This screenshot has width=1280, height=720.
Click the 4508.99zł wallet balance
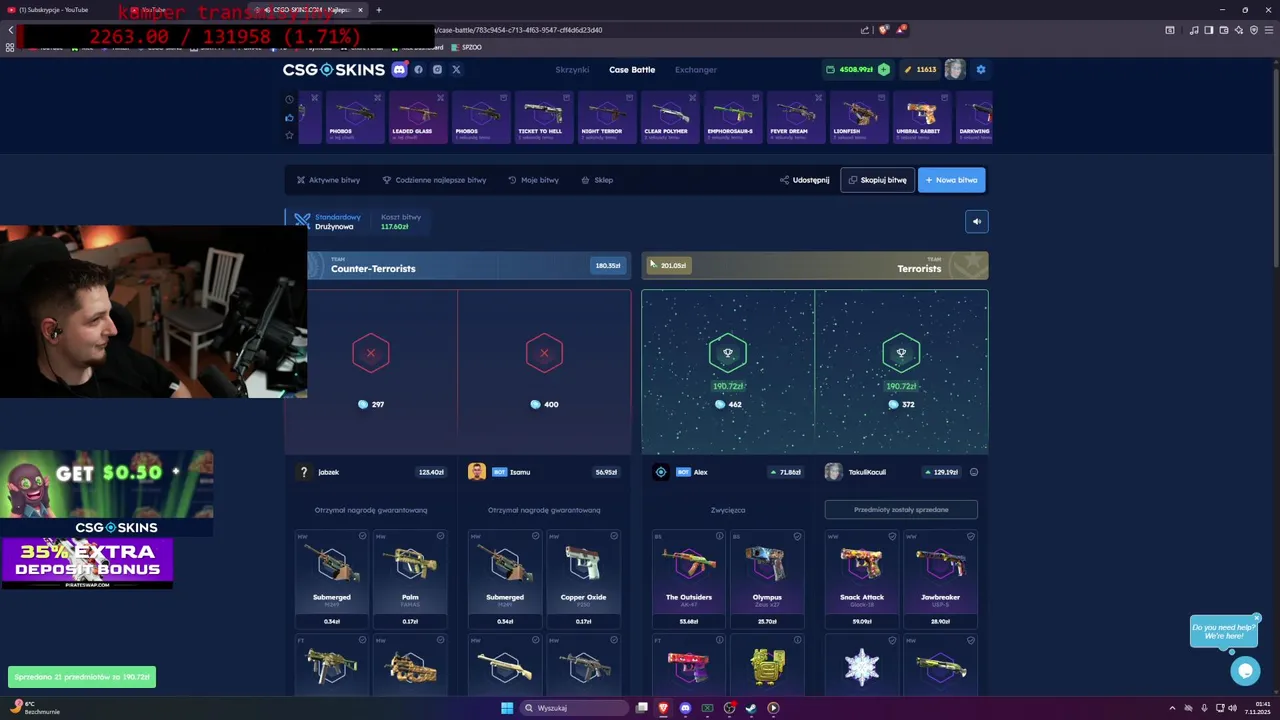click(x=856, y=70)
